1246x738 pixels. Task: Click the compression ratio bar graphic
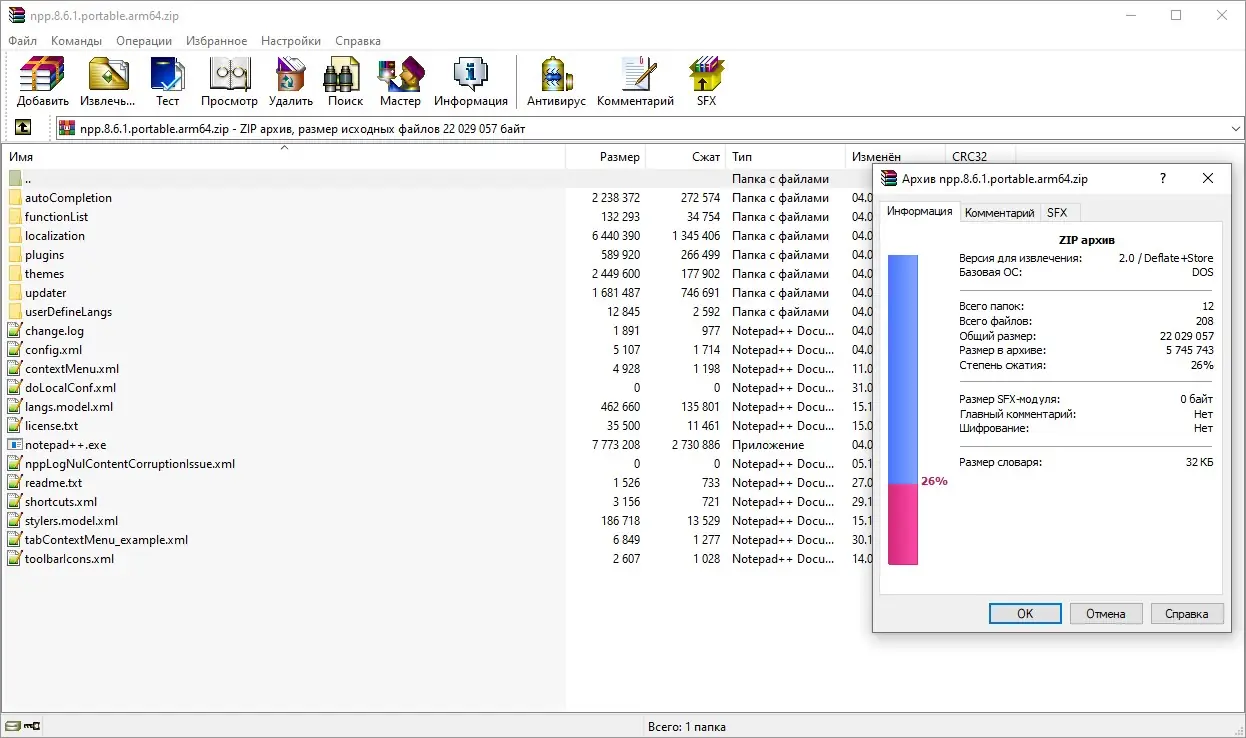[x=903, y=409]
